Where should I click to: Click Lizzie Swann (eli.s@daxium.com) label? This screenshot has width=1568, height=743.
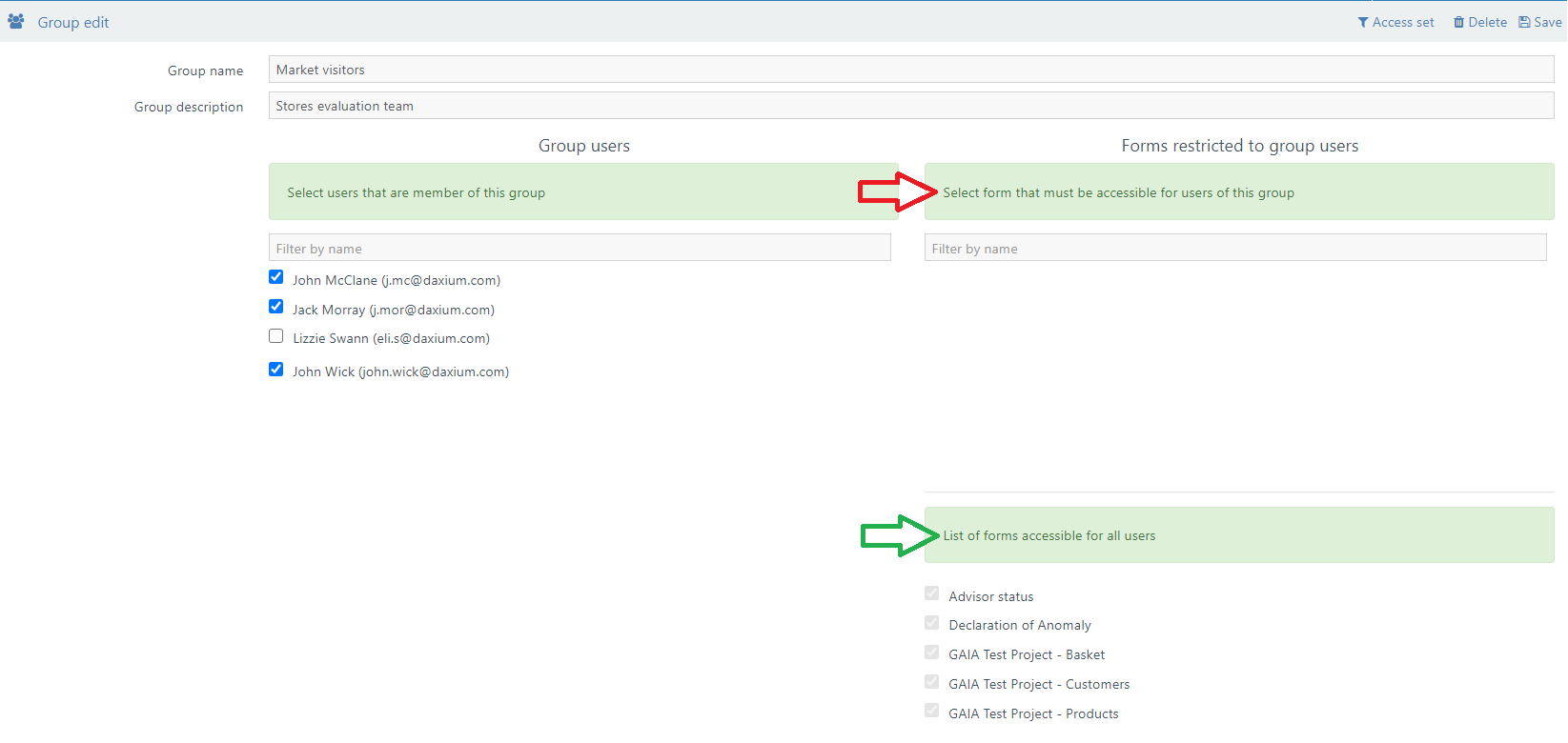[392, 338]
